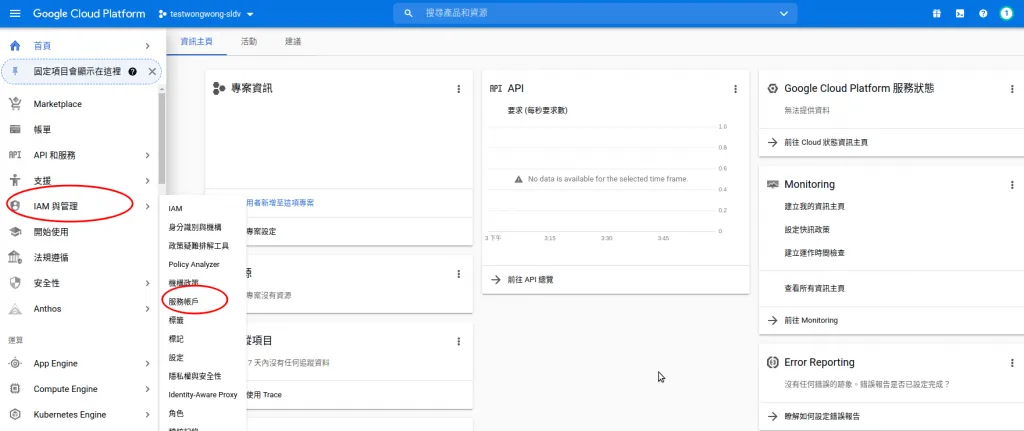
Task: Select 身分識別與機構 in the submenu
Action: 195,227
